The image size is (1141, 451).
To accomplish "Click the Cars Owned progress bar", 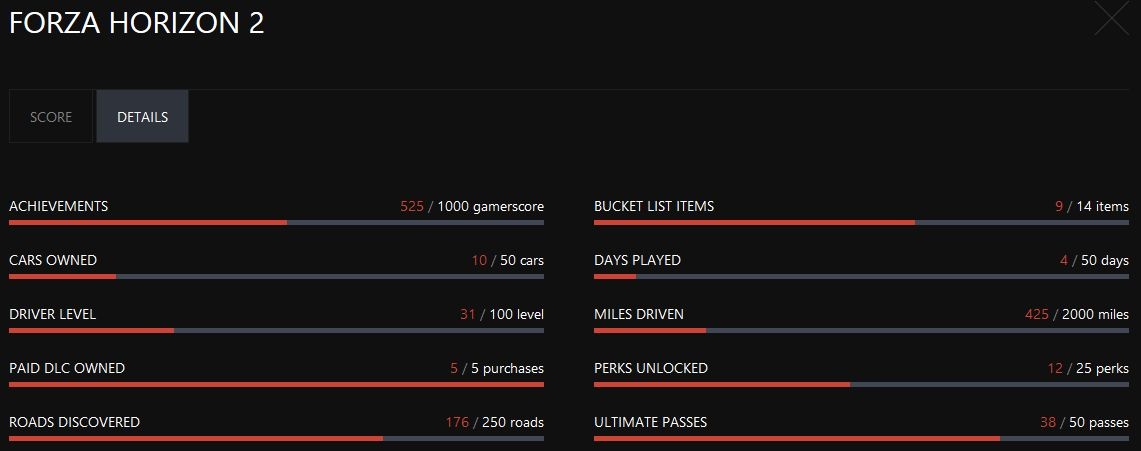I will point(276,276).
